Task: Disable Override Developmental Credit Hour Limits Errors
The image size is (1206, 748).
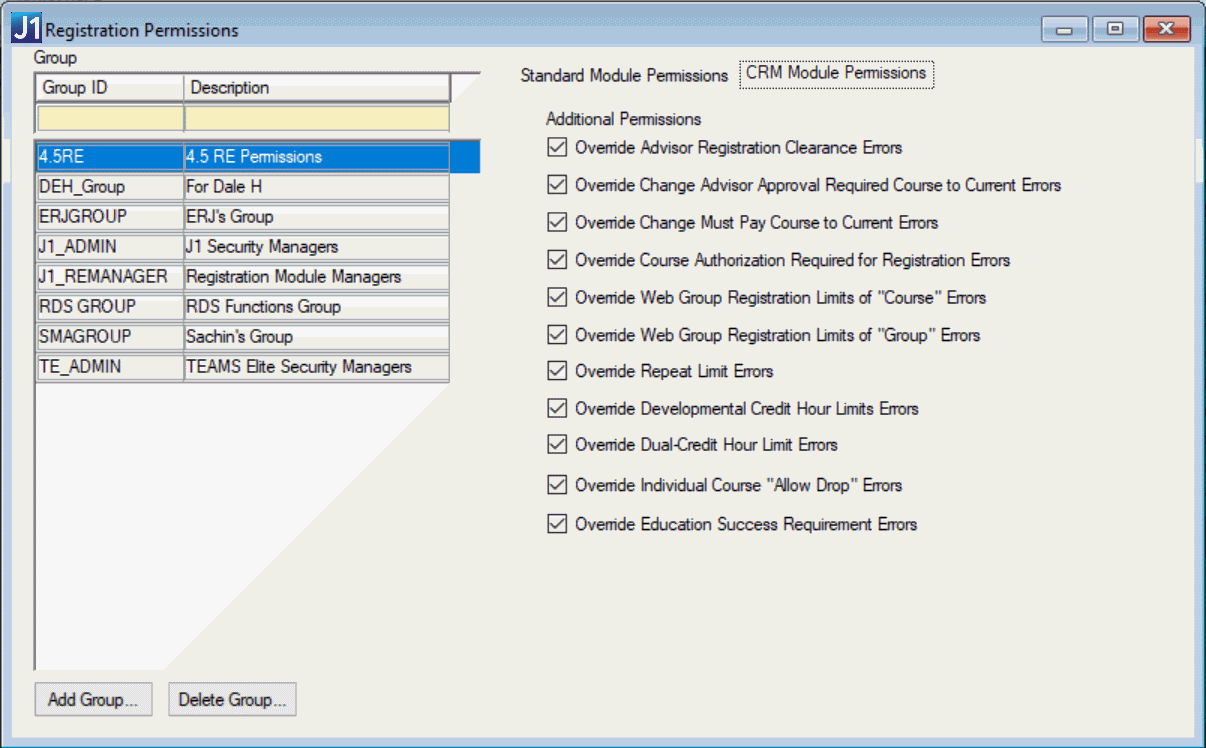Action: [x=557, y=408]
